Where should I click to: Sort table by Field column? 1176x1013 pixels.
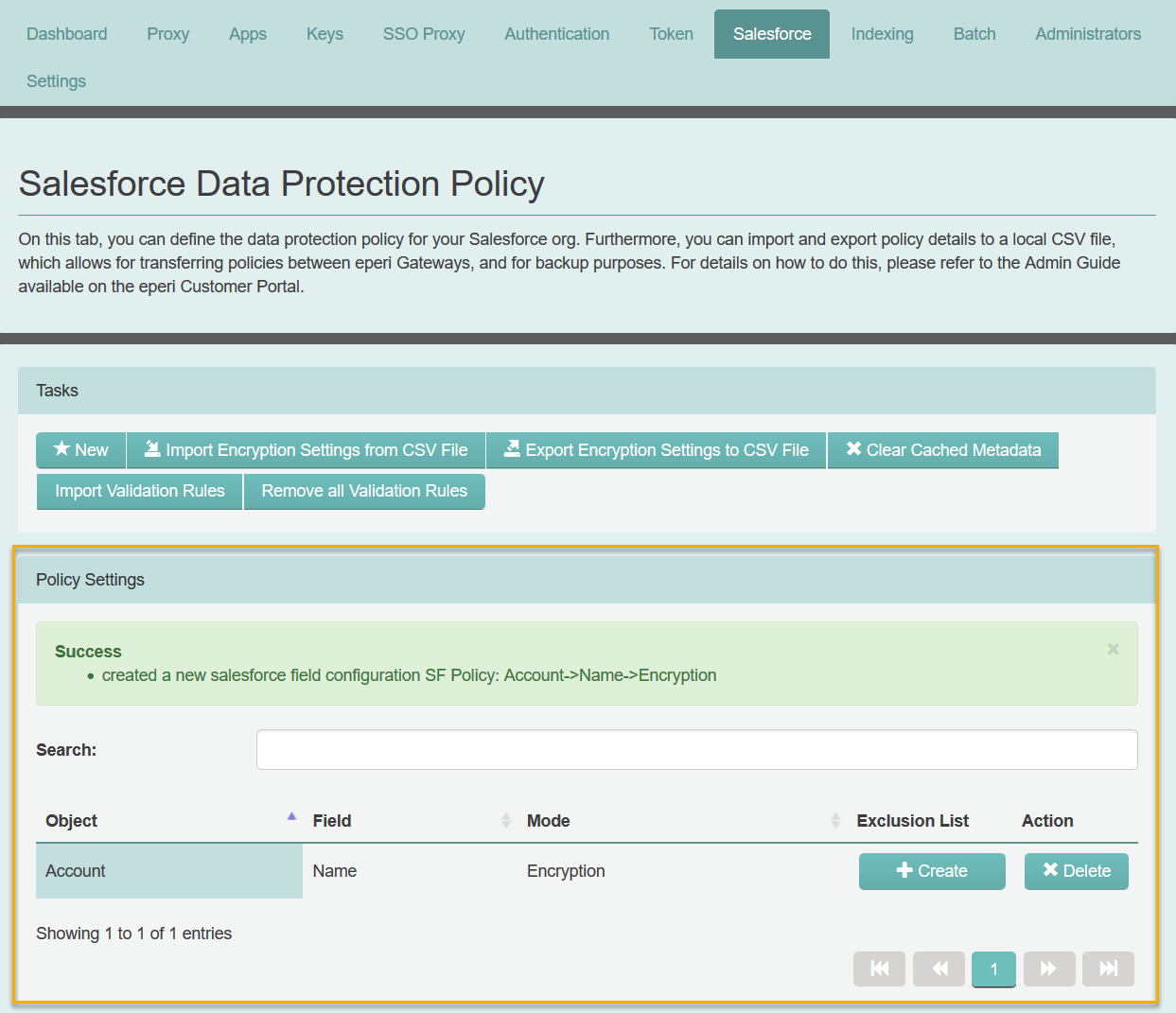click(411, 820)
